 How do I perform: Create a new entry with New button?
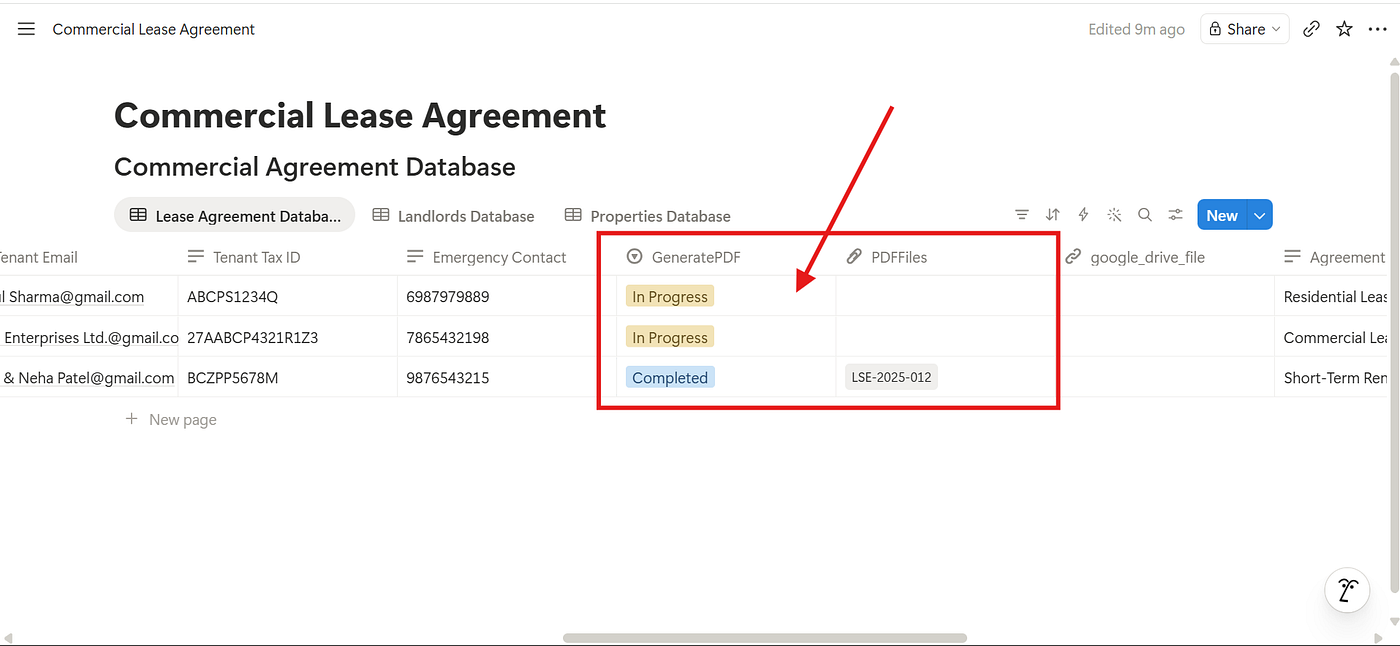click(1222, 215)
